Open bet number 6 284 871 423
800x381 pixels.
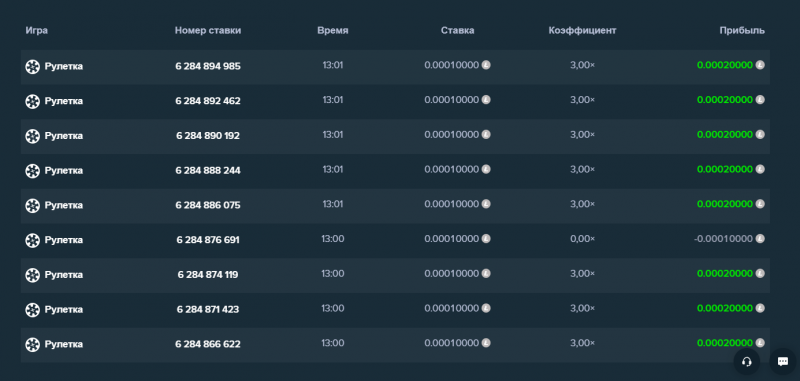pyautogui.click(x=208, y=309)
